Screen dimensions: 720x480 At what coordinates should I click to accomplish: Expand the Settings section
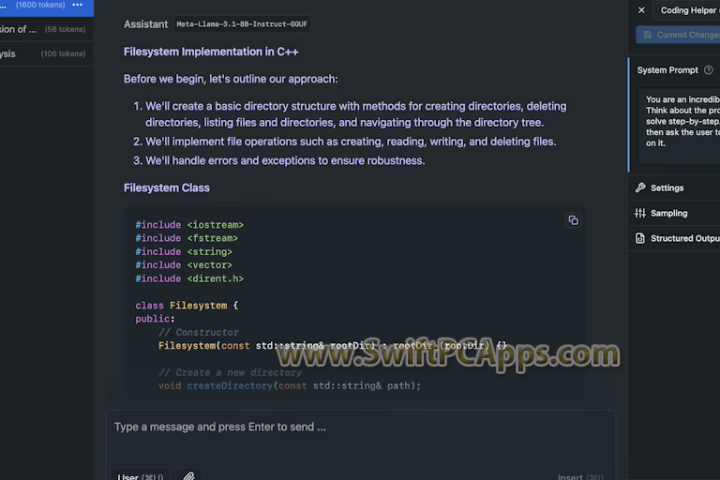674,188
